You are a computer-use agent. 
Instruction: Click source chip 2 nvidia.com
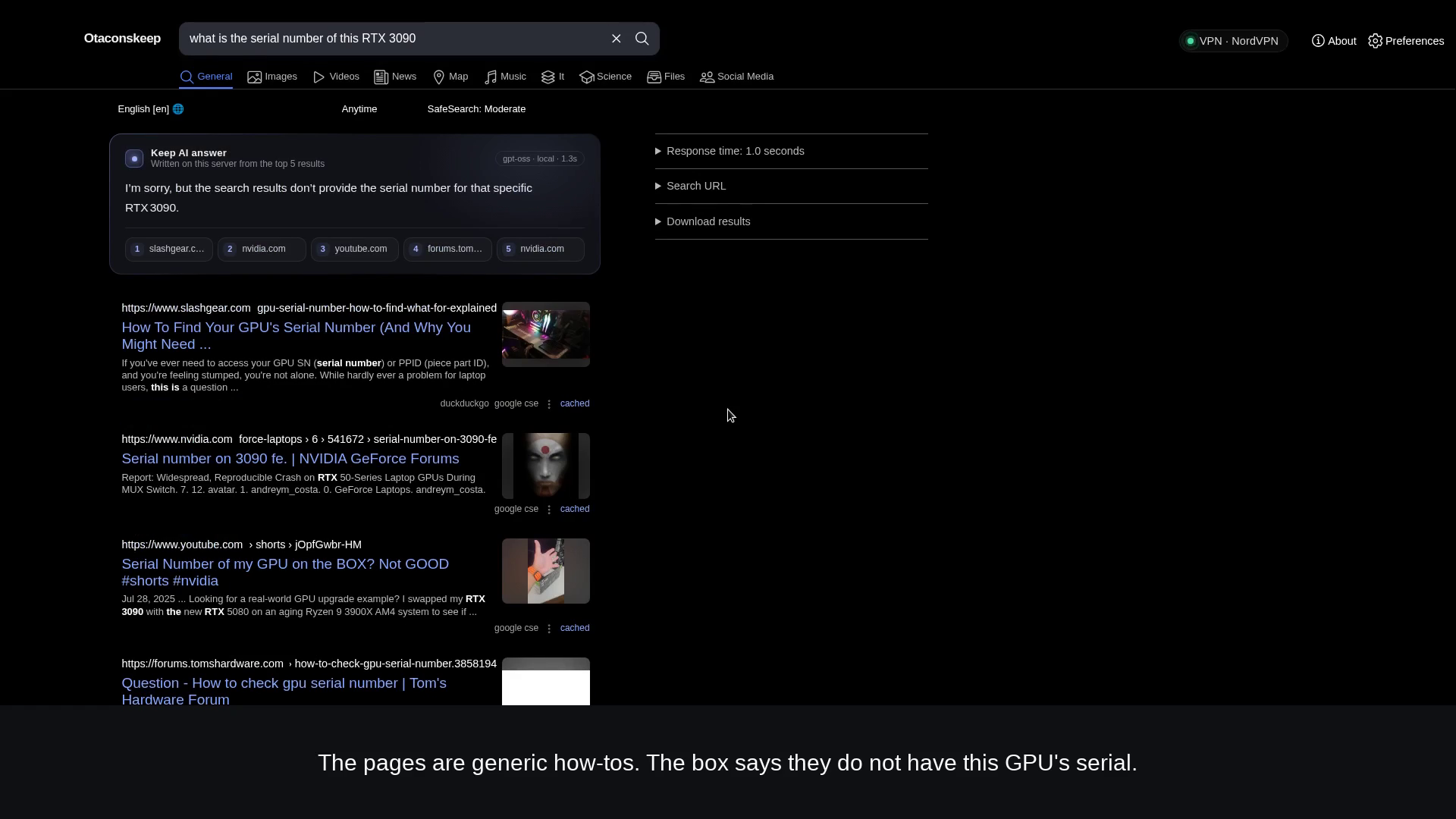pyautogui.click(x=262, y=249)
